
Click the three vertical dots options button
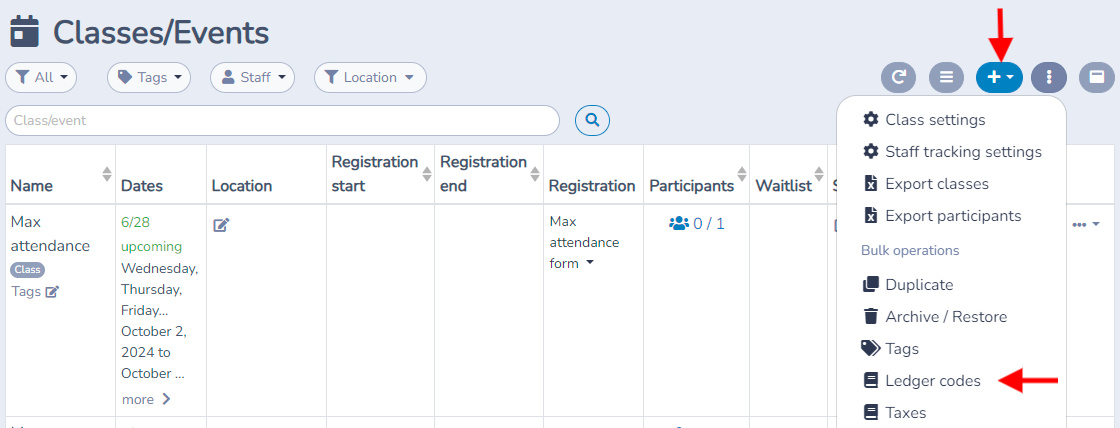(x=1049, y=77)
